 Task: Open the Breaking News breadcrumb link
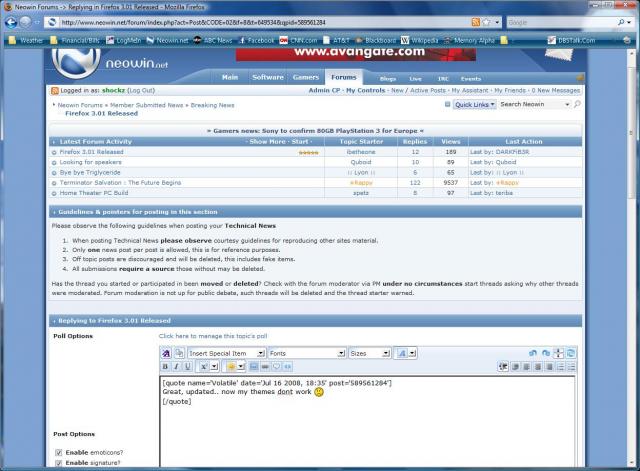pos(212,105)
